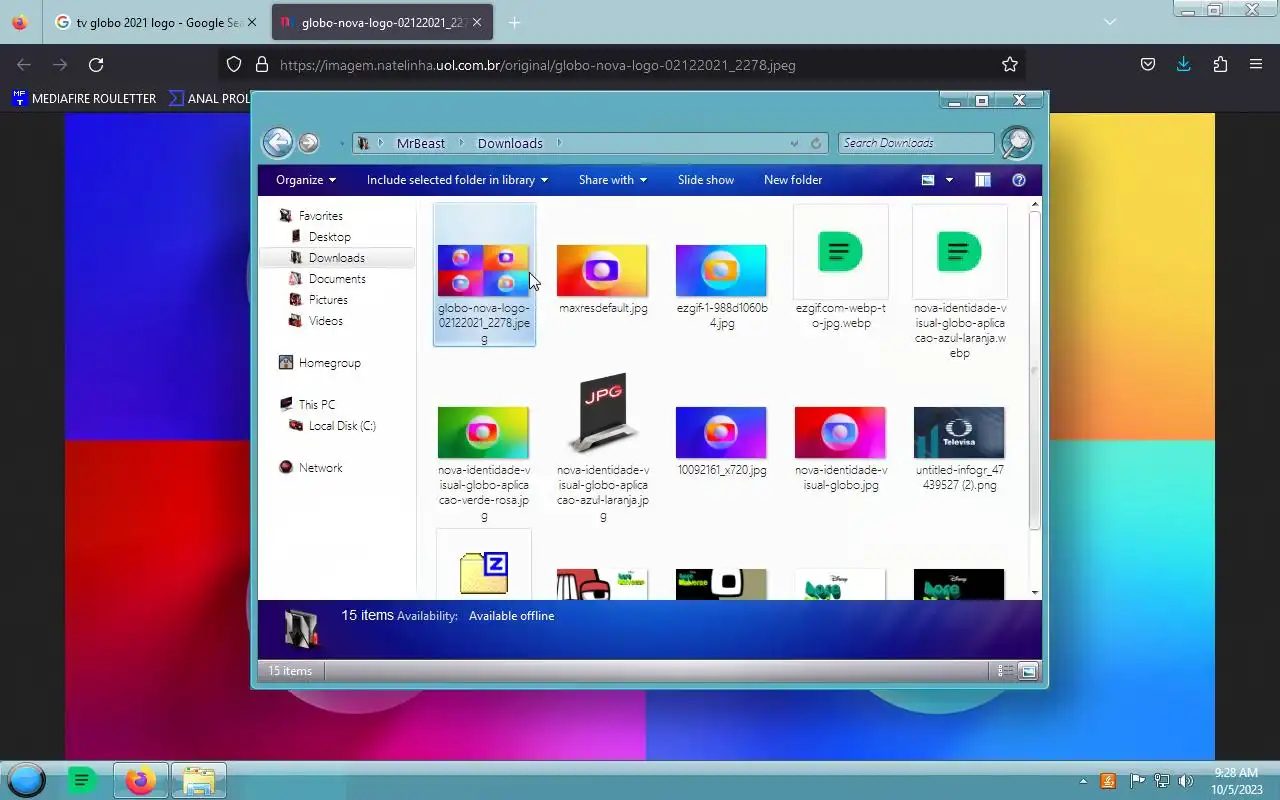Bookmark this page with the star icon
1280x800 pixels.
pyautogui.click(x=1010, y=65)
